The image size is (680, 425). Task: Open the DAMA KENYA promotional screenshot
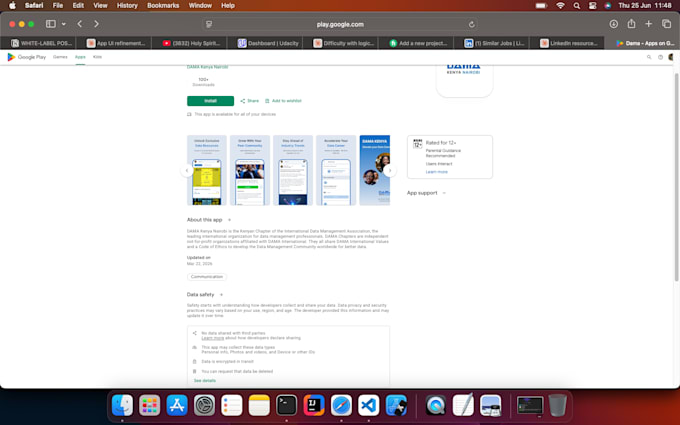pos(375,170)
